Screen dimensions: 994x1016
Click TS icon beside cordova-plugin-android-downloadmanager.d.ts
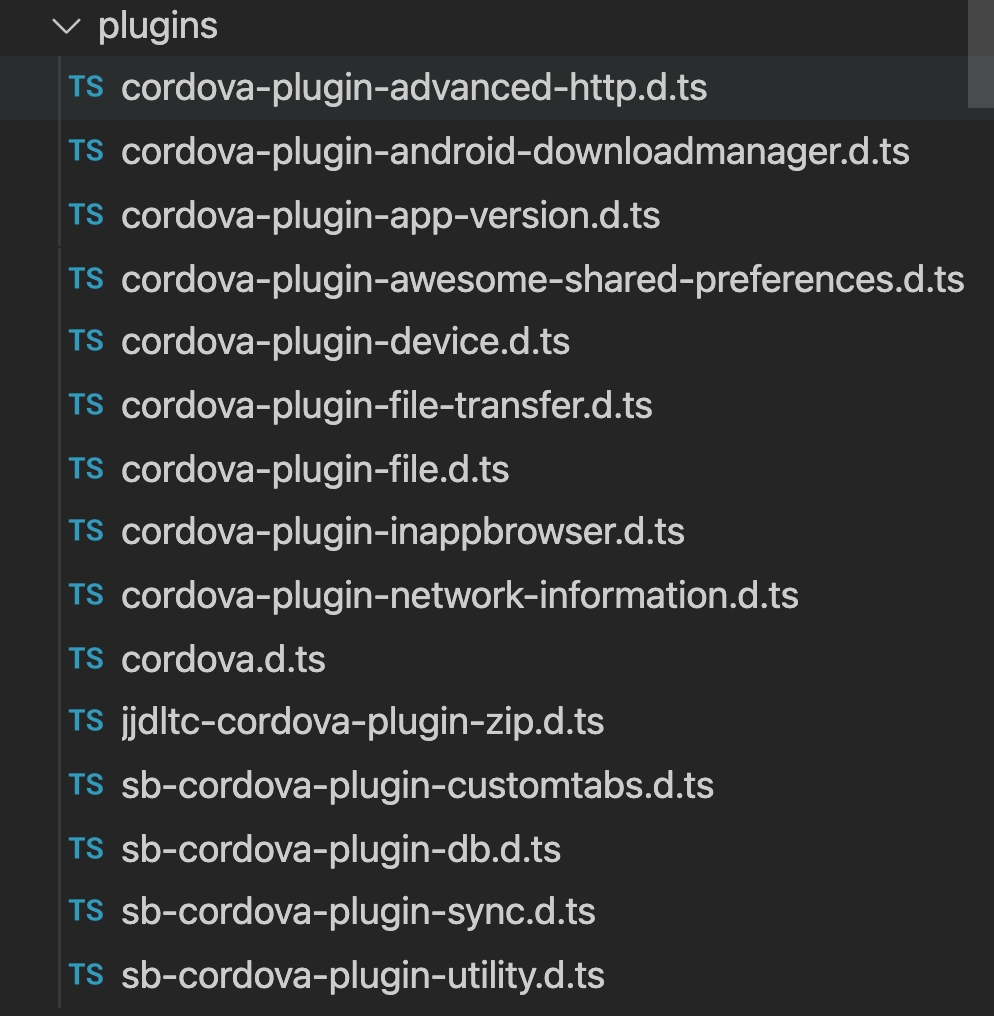point(86,151)
